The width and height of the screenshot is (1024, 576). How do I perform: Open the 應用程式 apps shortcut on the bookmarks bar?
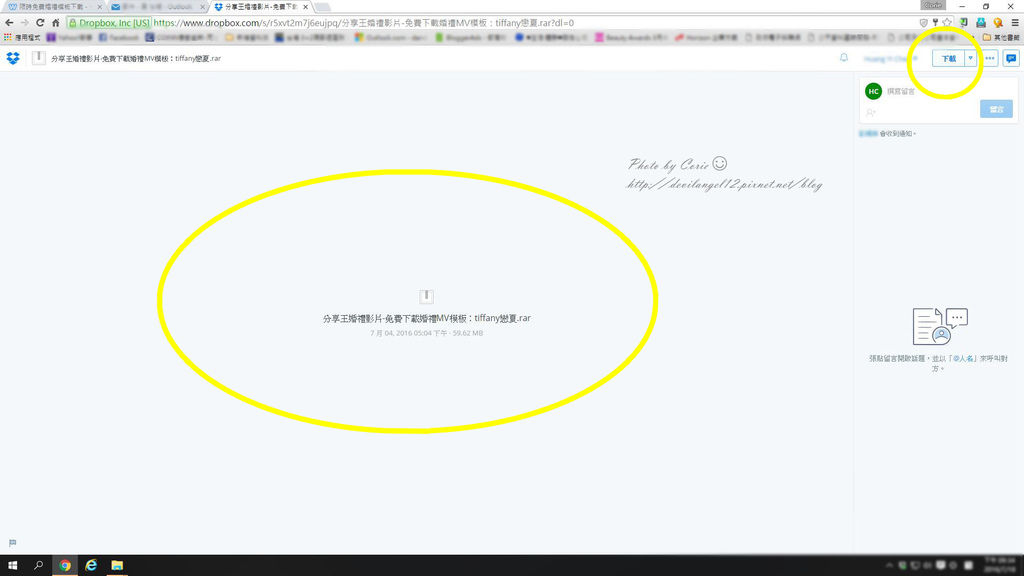tap(22, 38)
